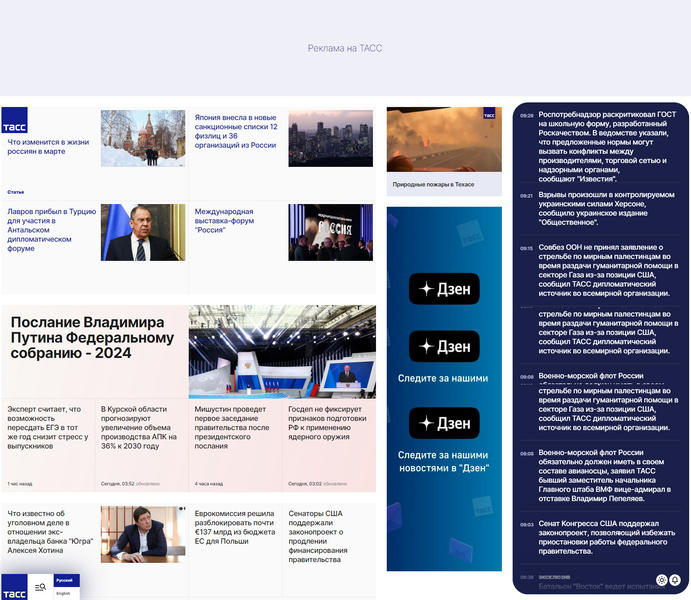Click the middle Дзен logo button
This screenshot has height=600, width=691.
tap(444, 347)
